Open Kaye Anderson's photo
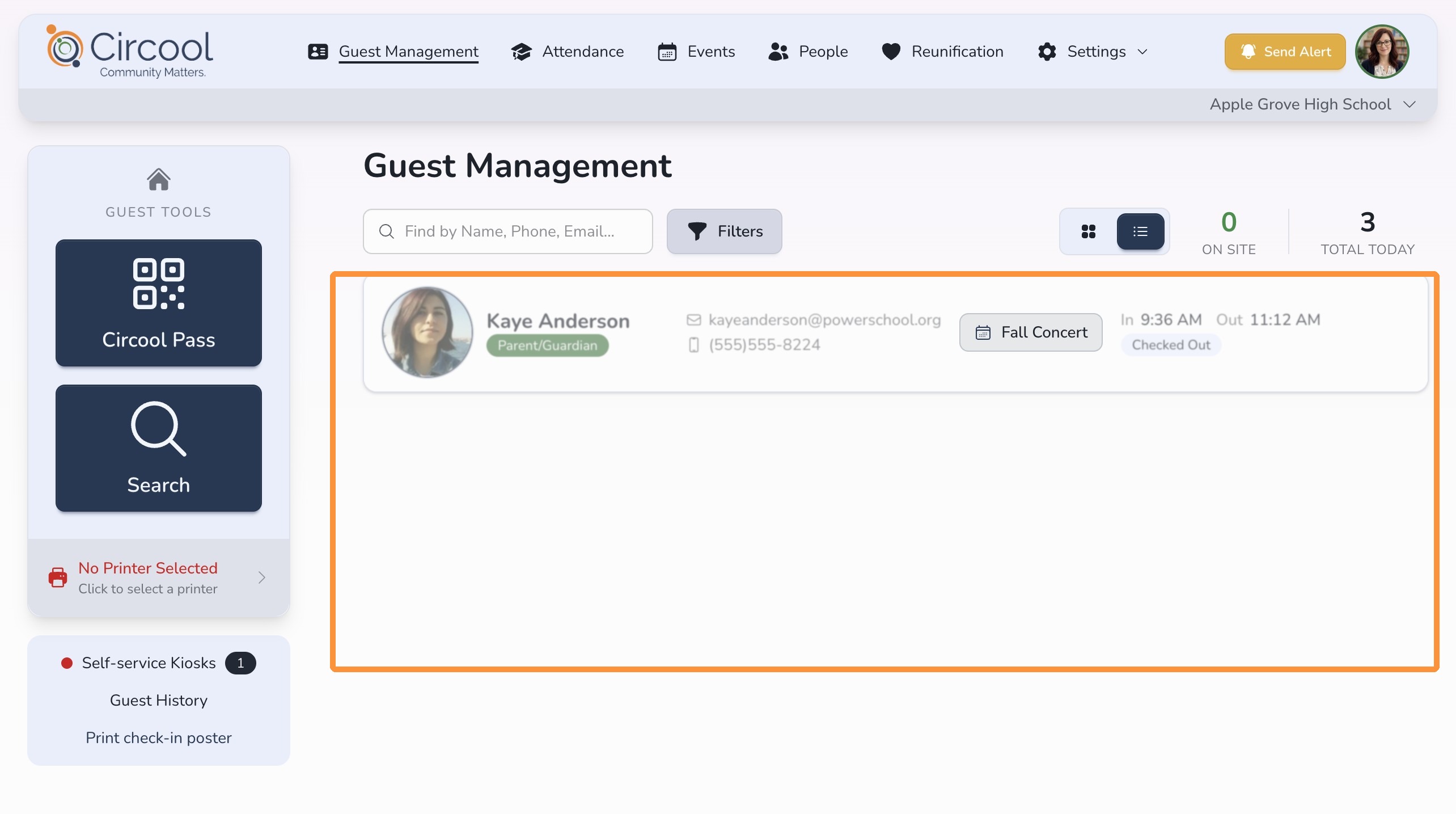The image size is (1456, 814). point(427,332)
